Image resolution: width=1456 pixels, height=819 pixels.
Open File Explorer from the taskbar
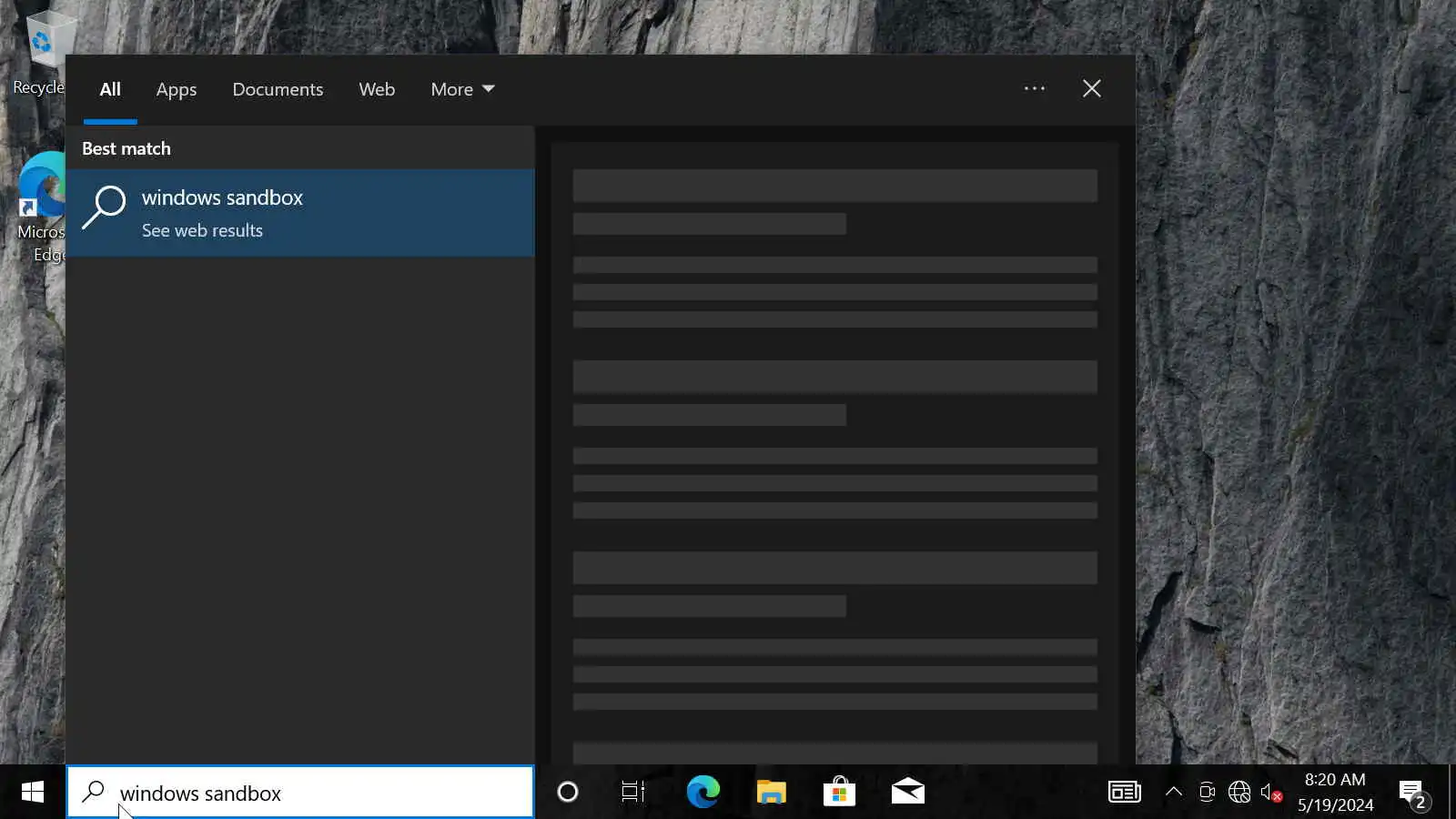click(771, 793)
